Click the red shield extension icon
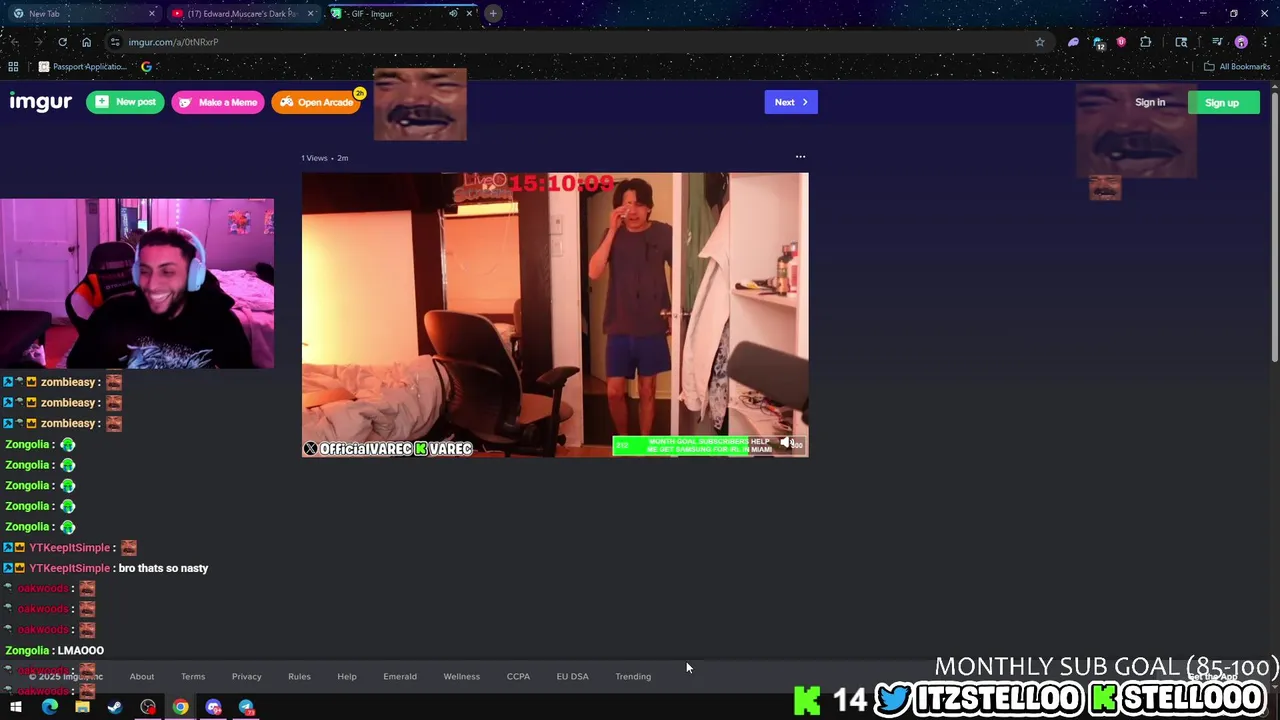The height and width of the screenshot is (720, 1280). tap(1121, 42)
